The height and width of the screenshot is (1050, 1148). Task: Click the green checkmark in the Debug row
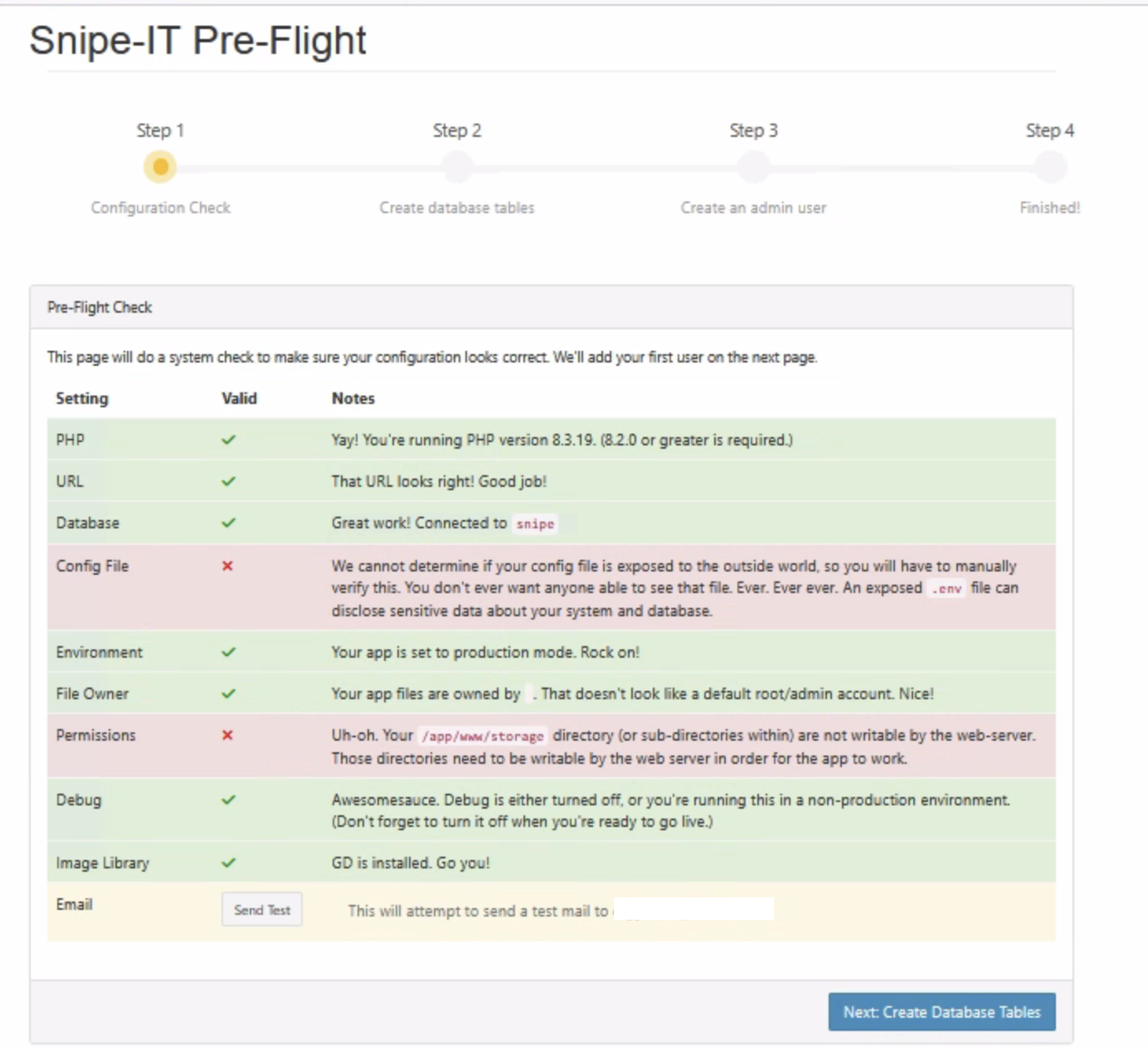[228, 800]
